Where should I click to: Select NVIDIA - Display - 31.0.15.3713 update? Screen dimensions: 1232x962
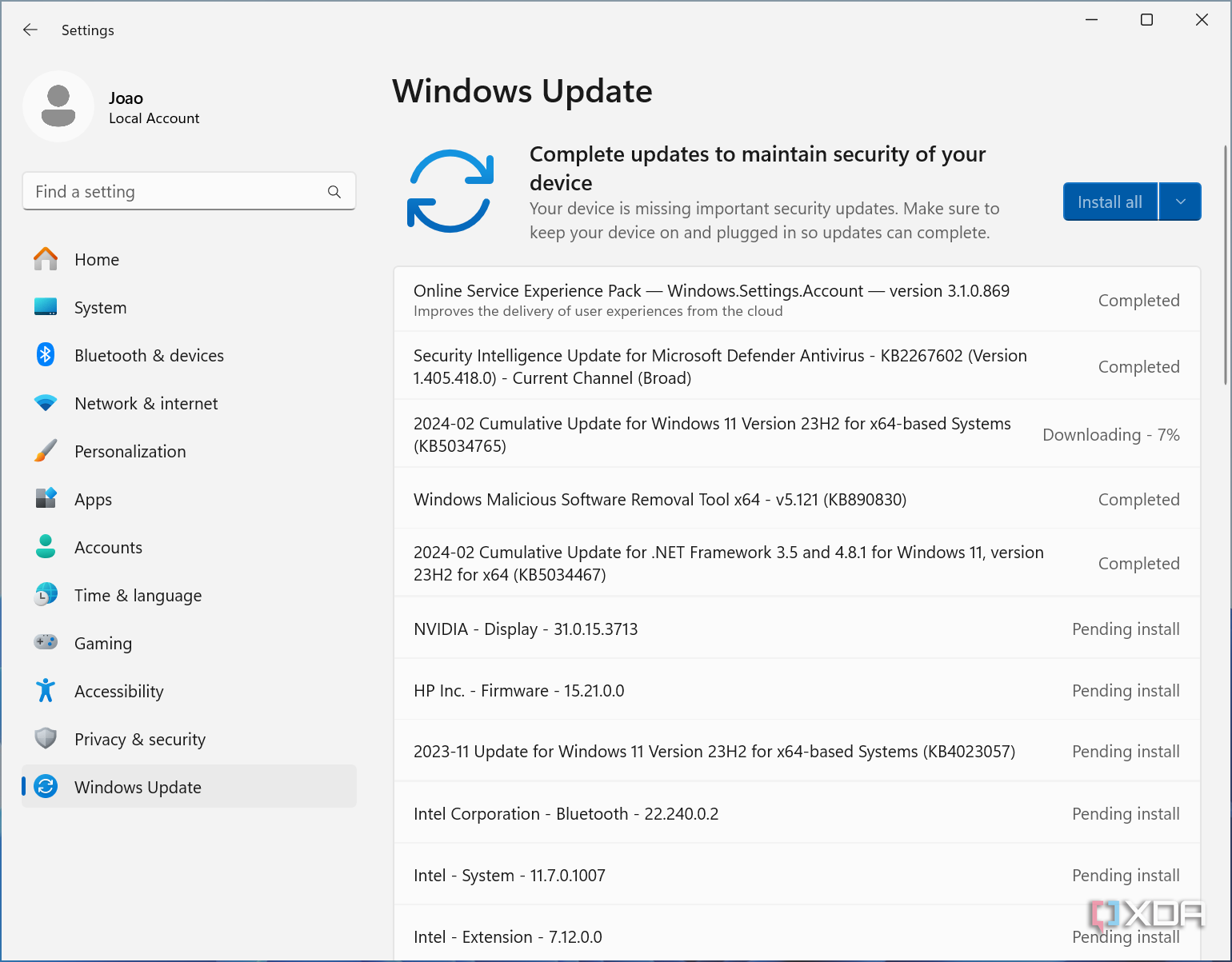point(797,629)
